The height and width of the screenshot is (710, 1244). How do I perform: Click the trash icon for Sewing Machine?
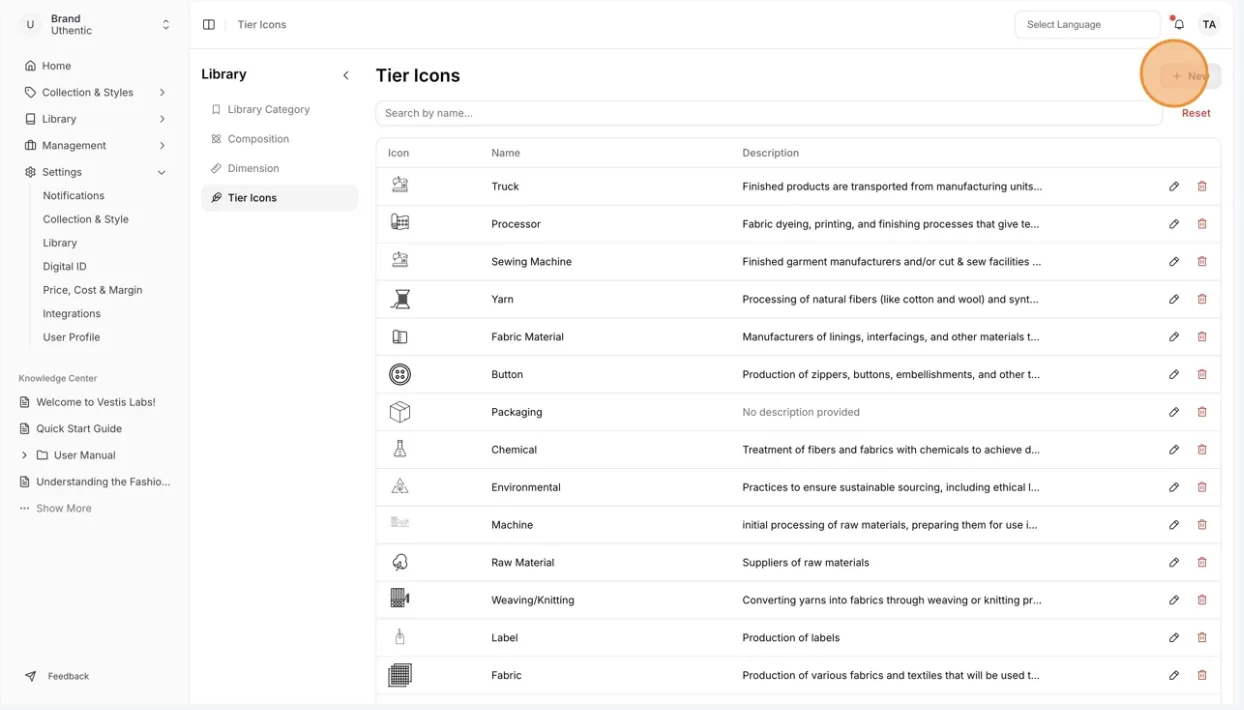pyautogui.click(x=1202, y=261)
